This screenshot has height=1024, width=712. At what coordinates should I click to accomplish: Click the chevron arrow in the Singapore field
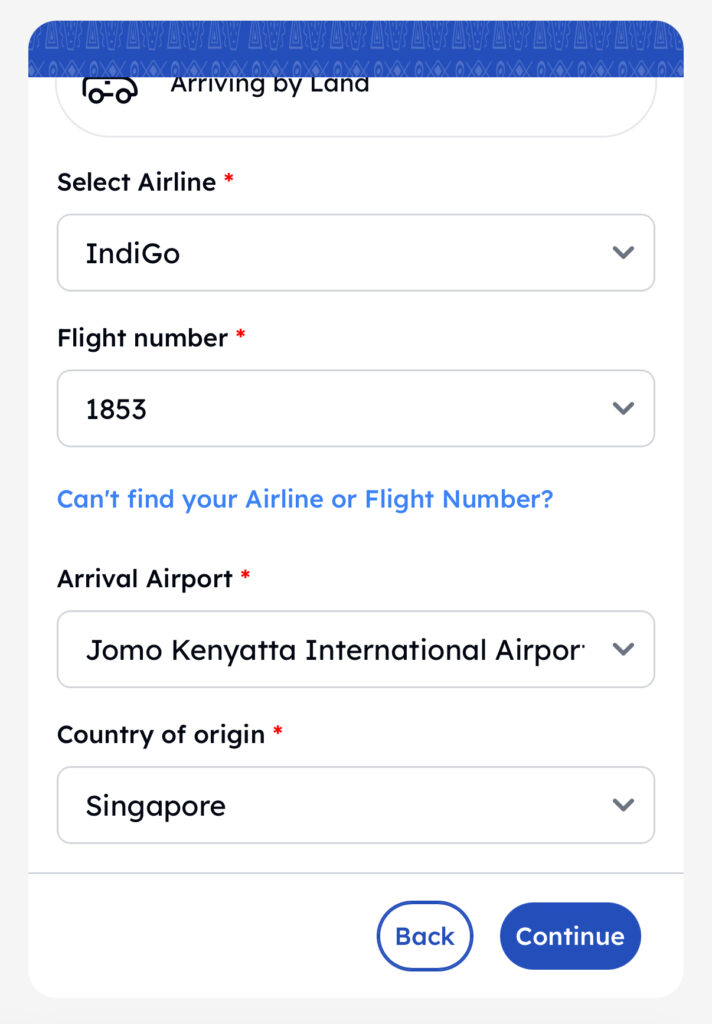(623, 805)
